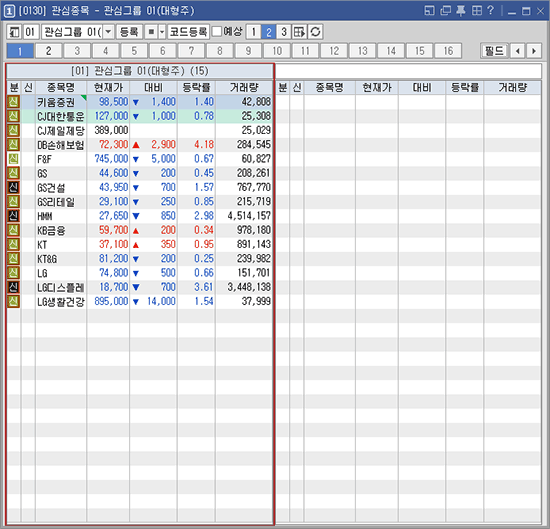Click the 신 icon on the CJ대한통운 row

pos(13,116)
